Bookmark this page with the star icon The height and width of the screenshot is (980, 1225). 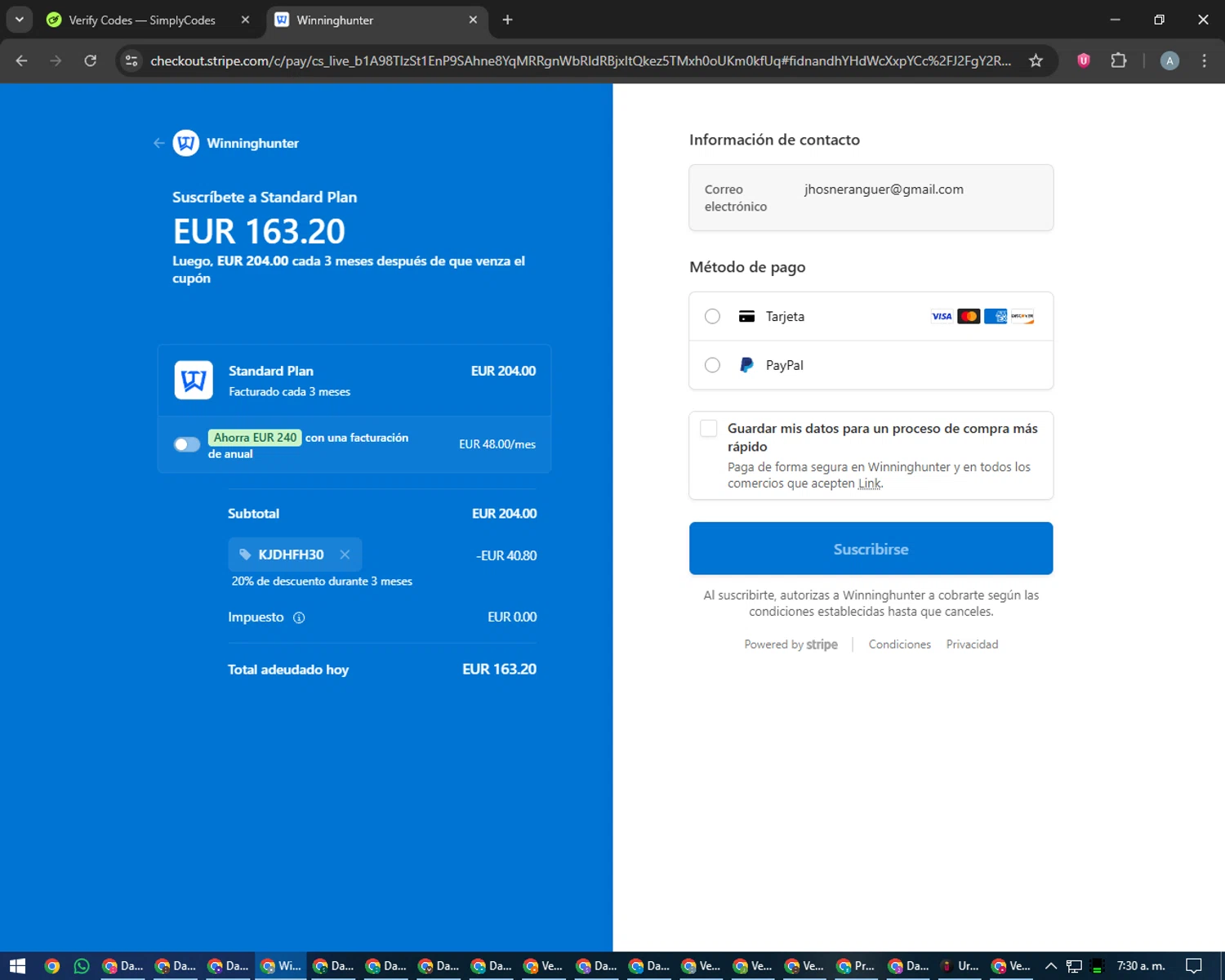1036,60
